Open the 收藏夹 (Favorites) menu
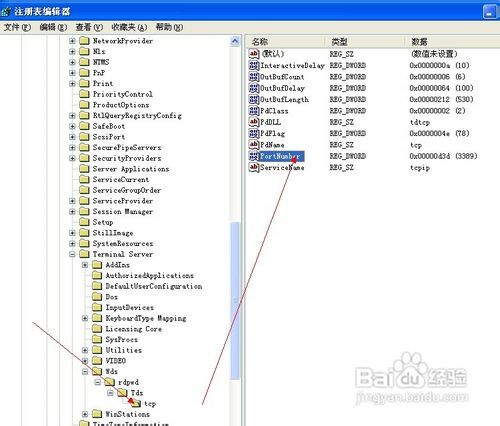 click(129, 27)
